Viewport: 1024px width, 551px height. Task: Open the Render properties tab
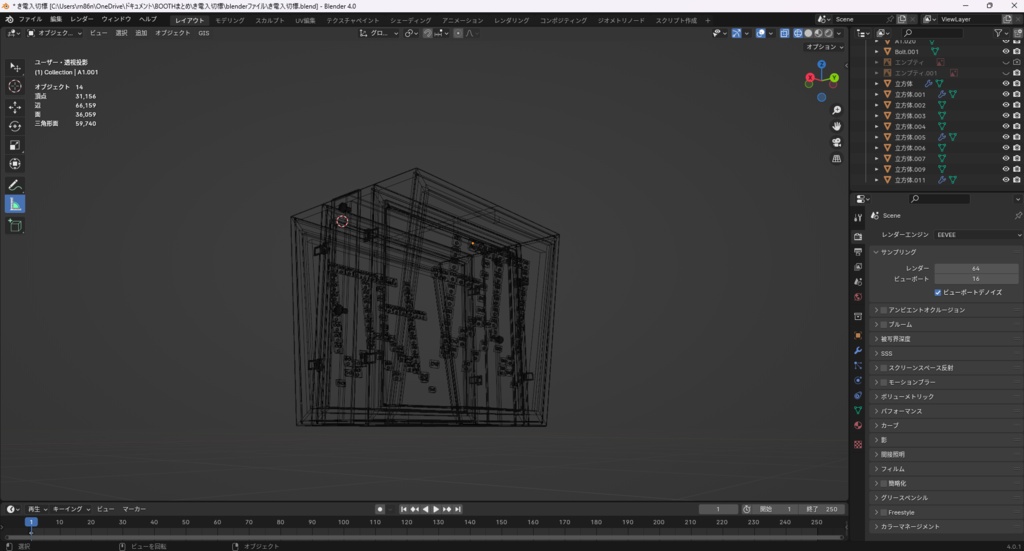(858, 236)
